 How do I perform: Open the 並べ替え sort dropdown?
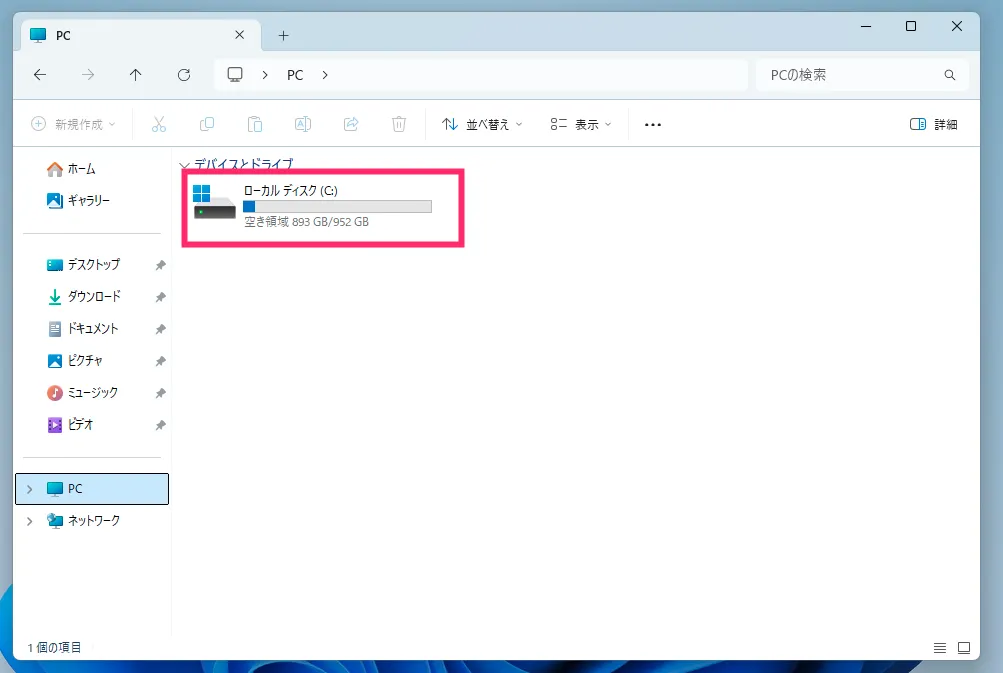482,124
